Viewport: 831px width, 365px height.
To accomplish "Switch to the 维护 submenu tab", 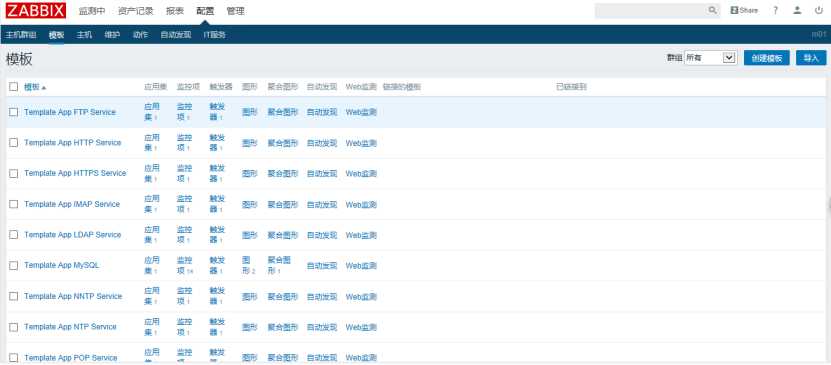I will 112,35.
